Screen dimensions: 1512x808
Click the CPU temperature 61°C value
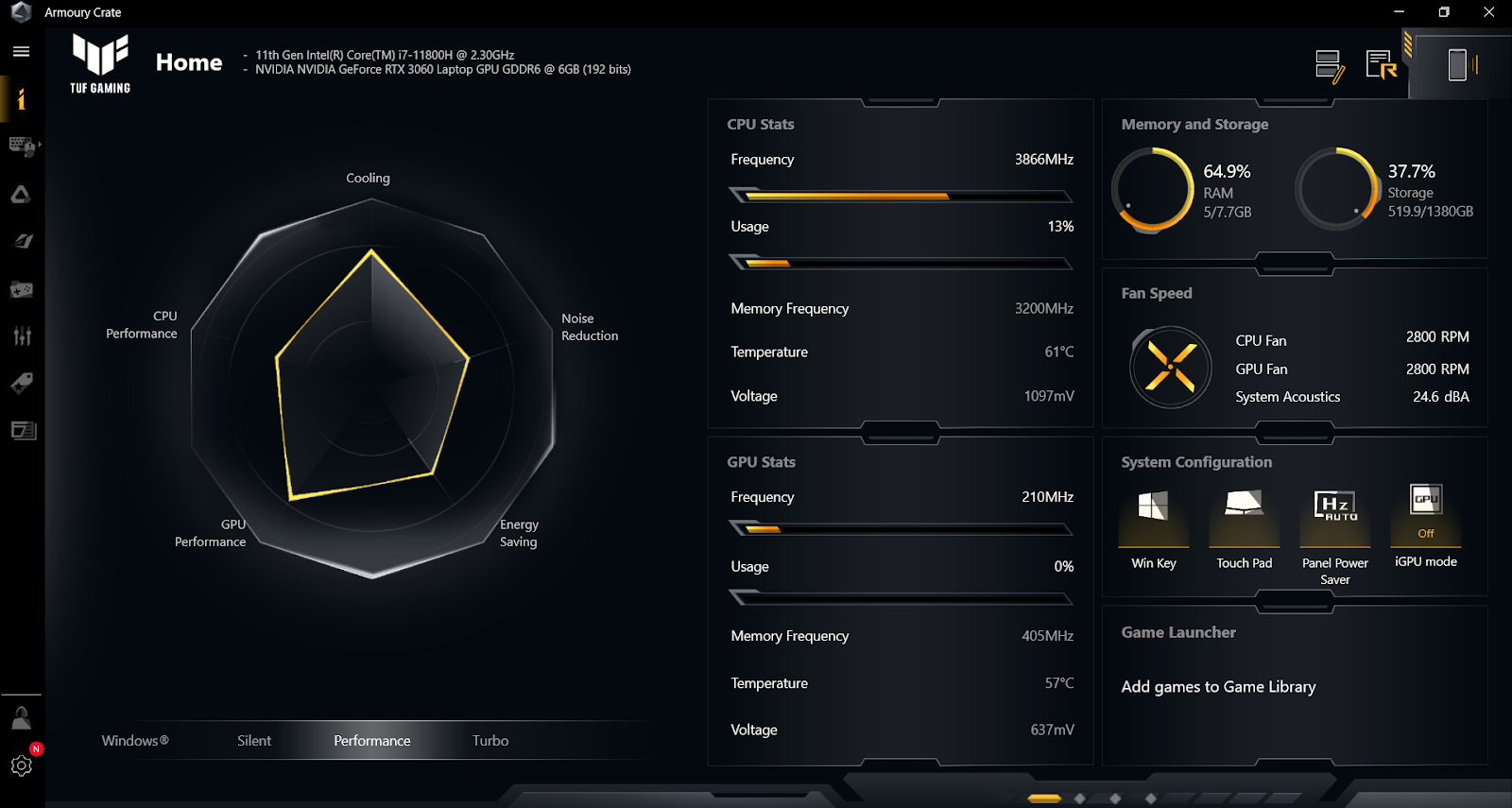click(x=1059, y=352)
